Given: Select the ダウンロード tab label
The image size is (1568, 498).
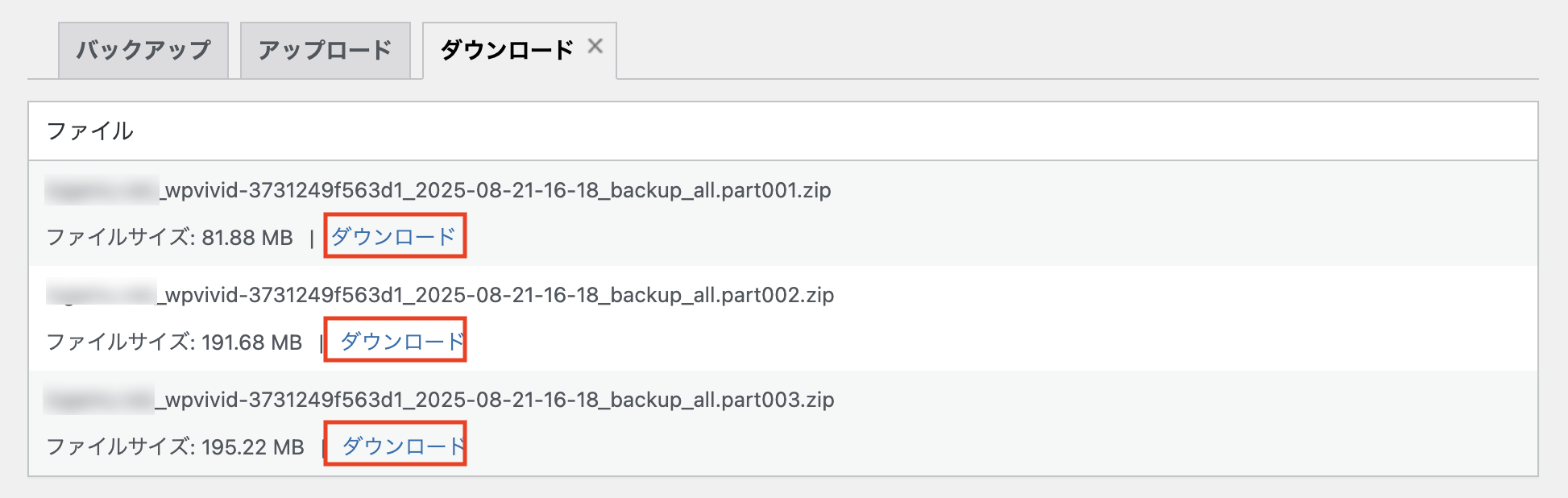Looking at the screenshot, I should click(507, 50).
